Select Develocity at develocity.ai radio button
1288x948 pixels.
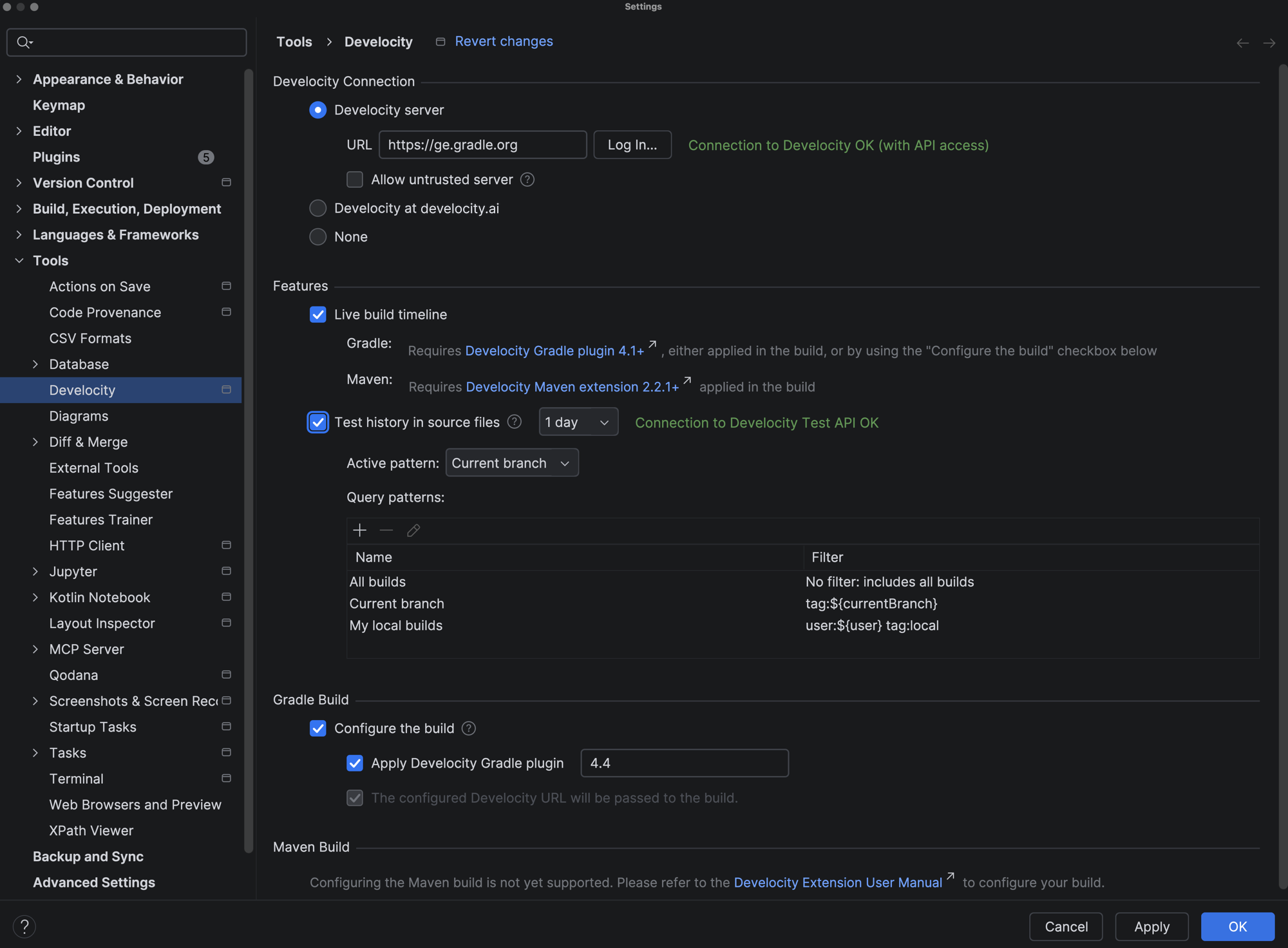click(x=318, y=208)
